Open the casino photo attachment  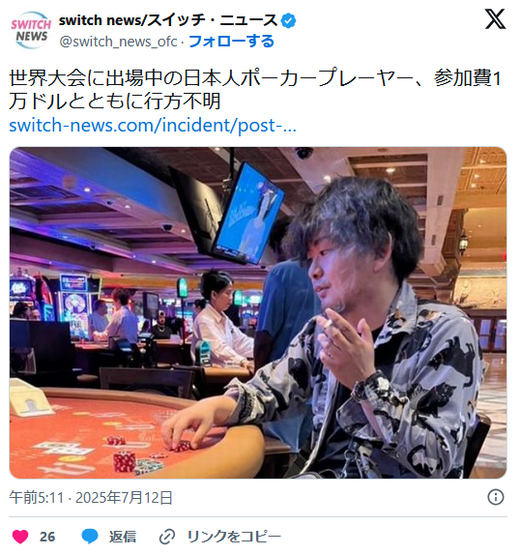[x=258, y=313]
